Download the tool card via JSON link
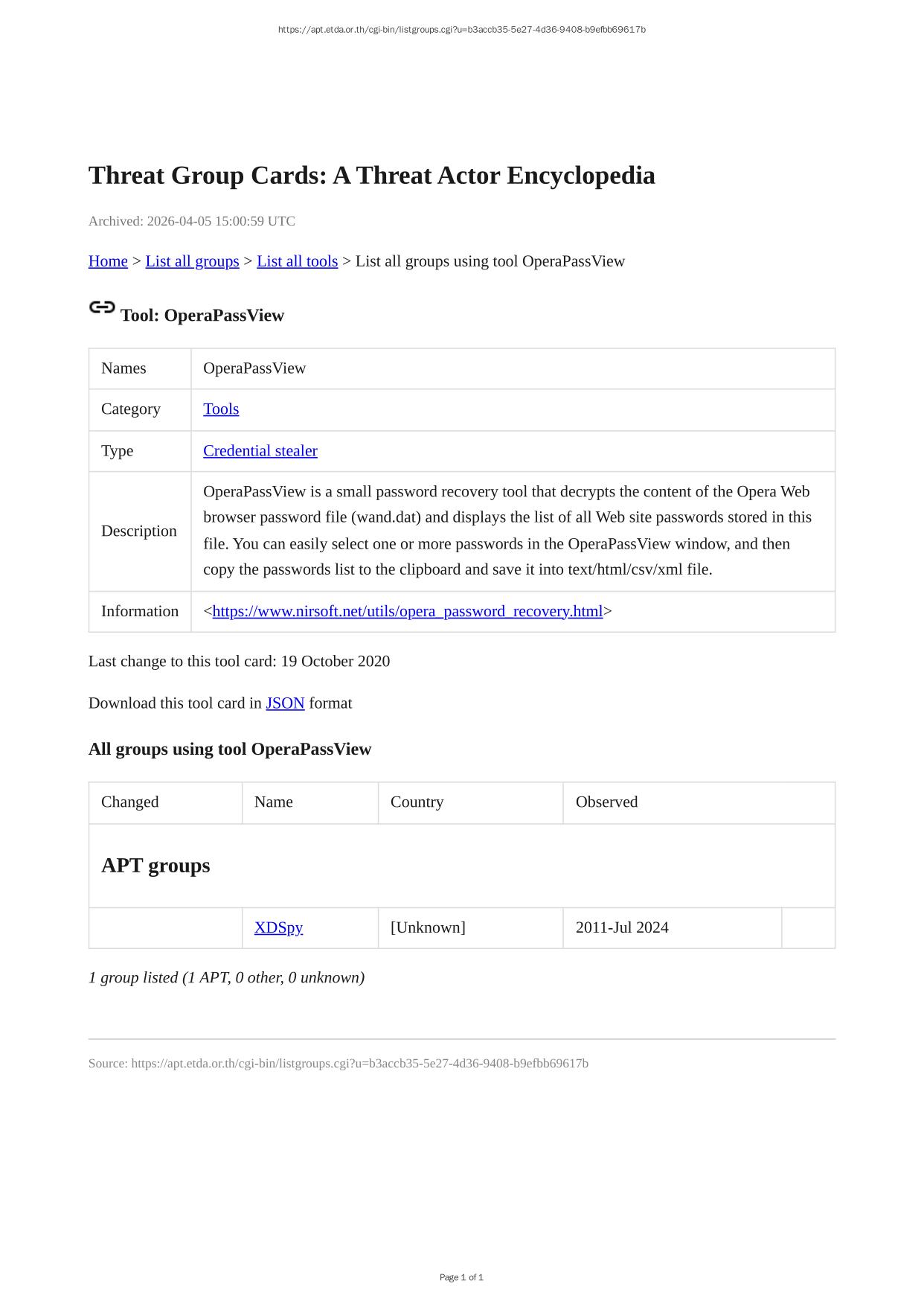 pyautogui.click(x=285, y=703)
